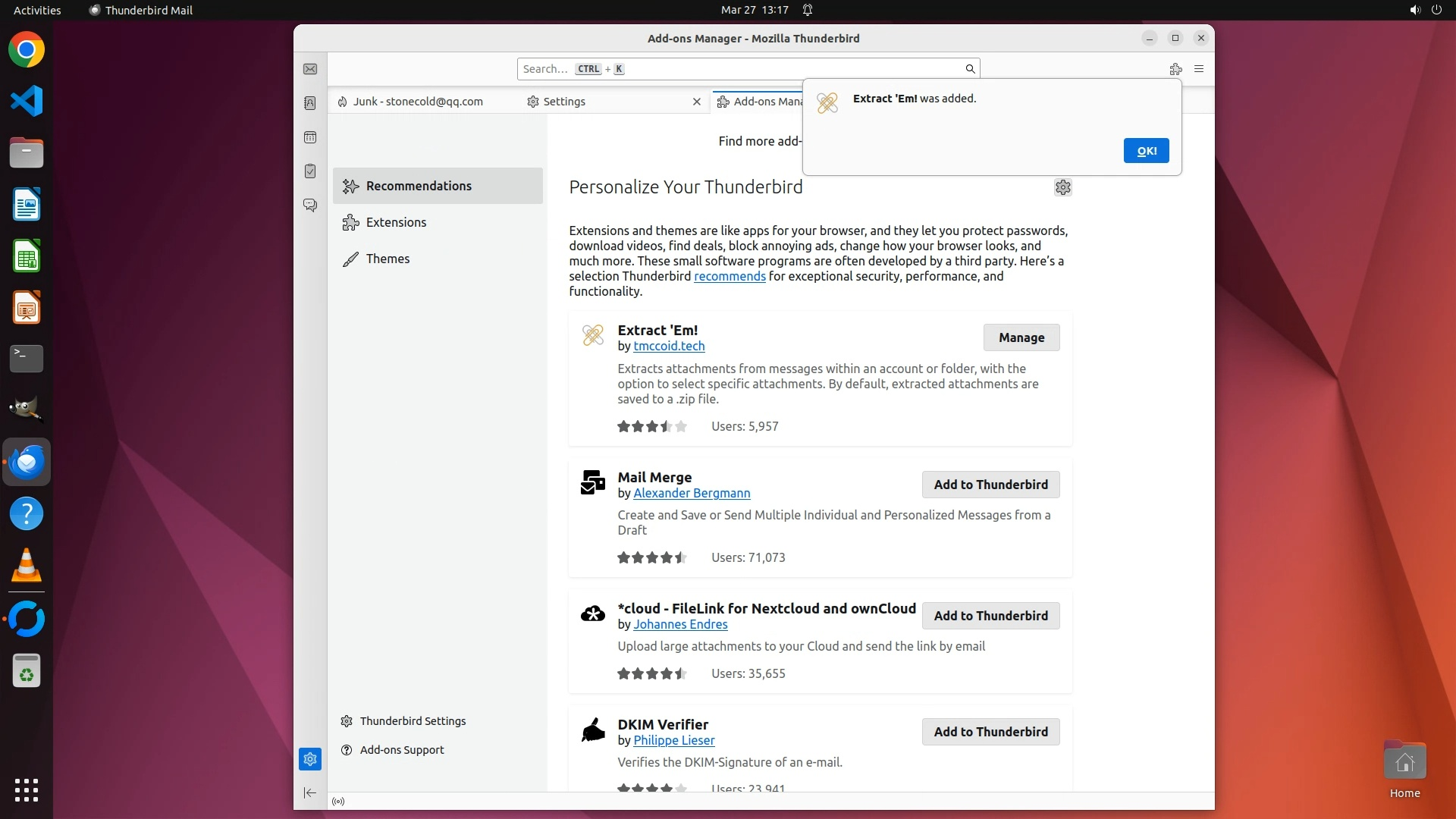This screenshot has width=1456, height=819.
Task: Open the add-on tools gear menu
Action: coord(1062,187)
